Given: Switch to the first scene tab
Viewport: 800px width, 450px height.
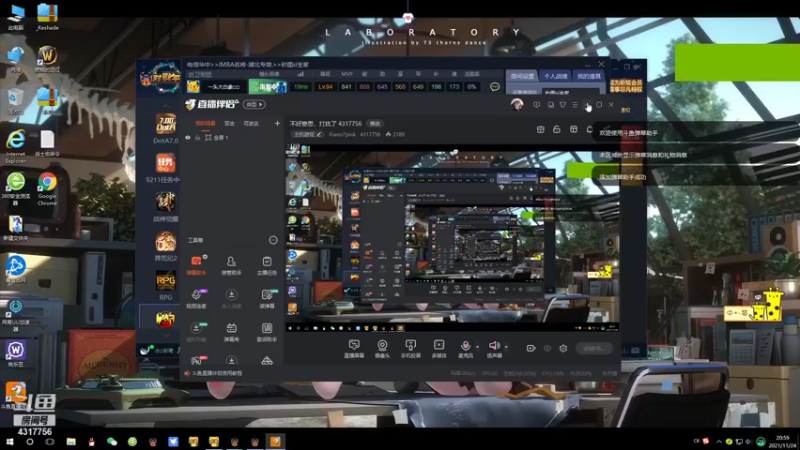Looking at the screenshot, I should point(206,123).
